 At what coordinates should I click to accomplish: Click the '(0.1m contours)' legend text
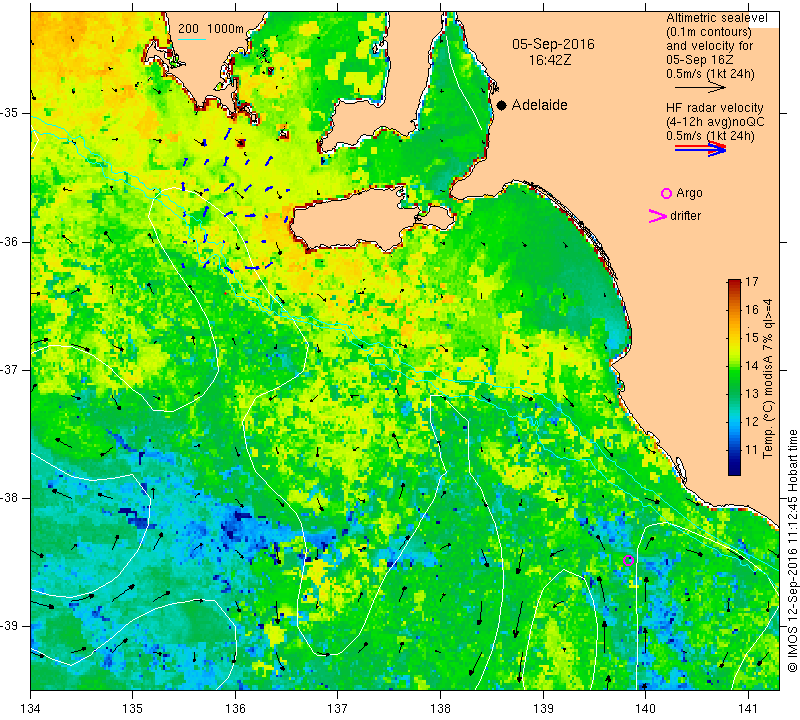(x=708, y=32)
